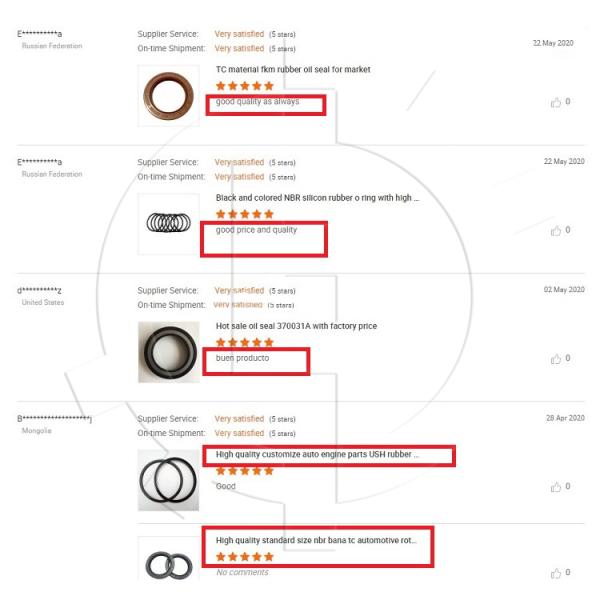Click the Mongolia reviewer's masked name
The image size is (600, 600).
pyautogui.click(x=55, y=418)
